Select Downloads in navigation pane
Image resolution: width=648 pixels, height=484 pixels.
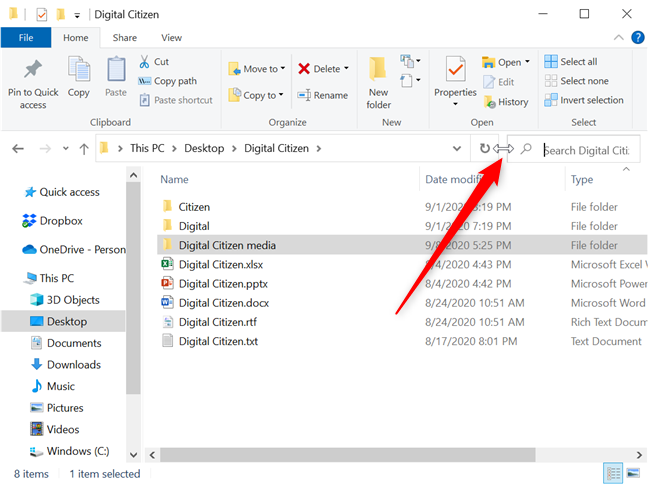[x=66, y=364]
